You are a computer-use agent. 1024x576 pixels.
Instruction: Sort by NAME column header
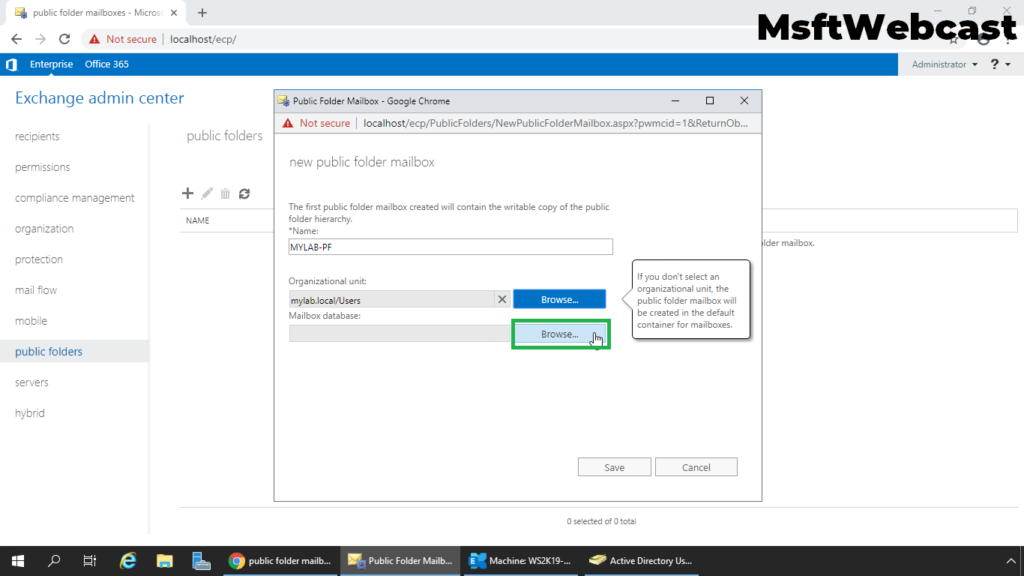[197, 221]
